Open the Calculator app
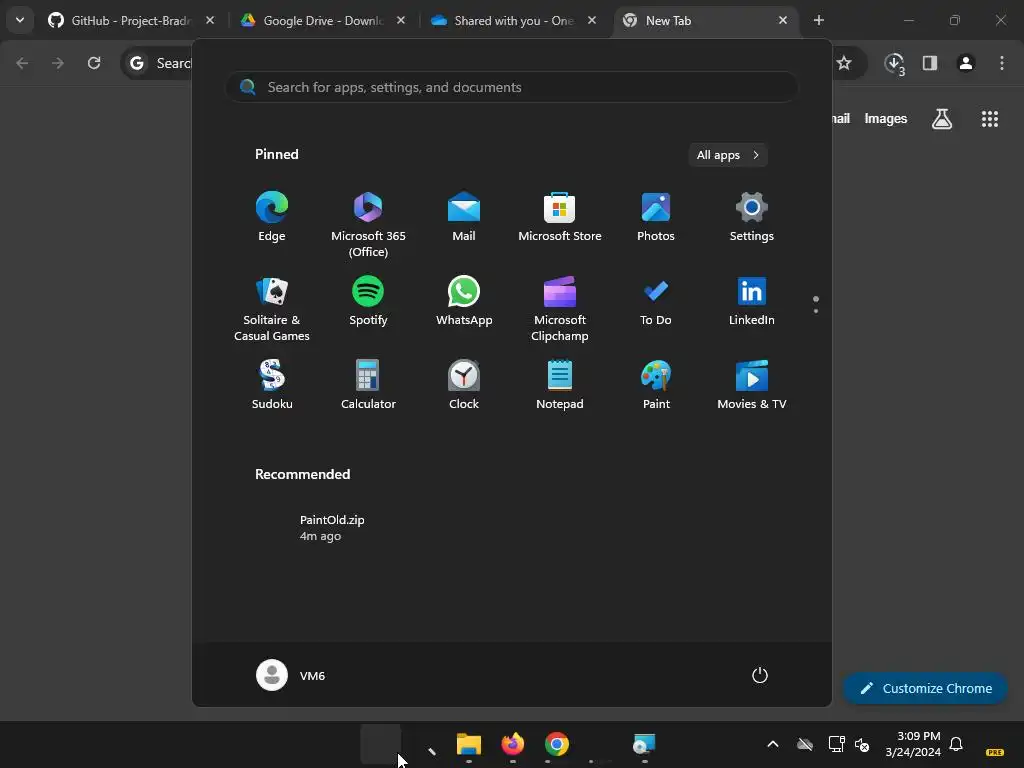This screenshot has width=1024, height=768. point(368,385)
